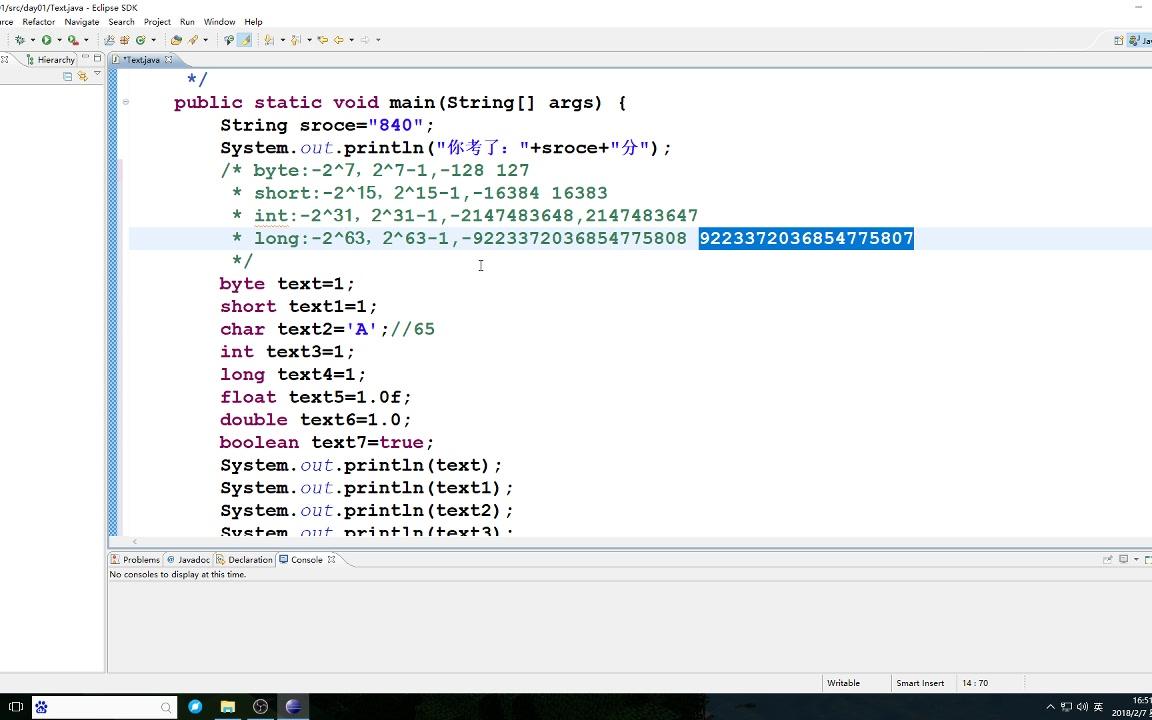
Task: Click the Open Type toolbar icon
Action: (176, 40)
